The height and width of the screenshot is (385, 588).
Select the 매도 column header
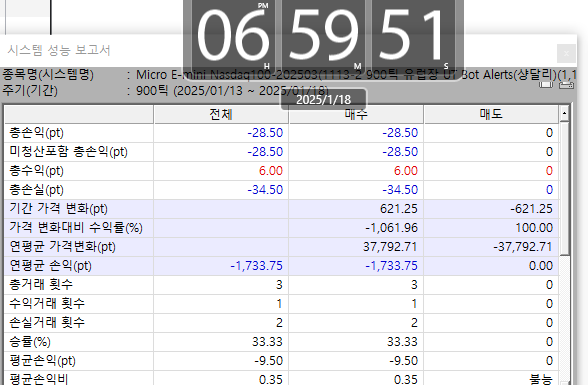pos(491,114)
